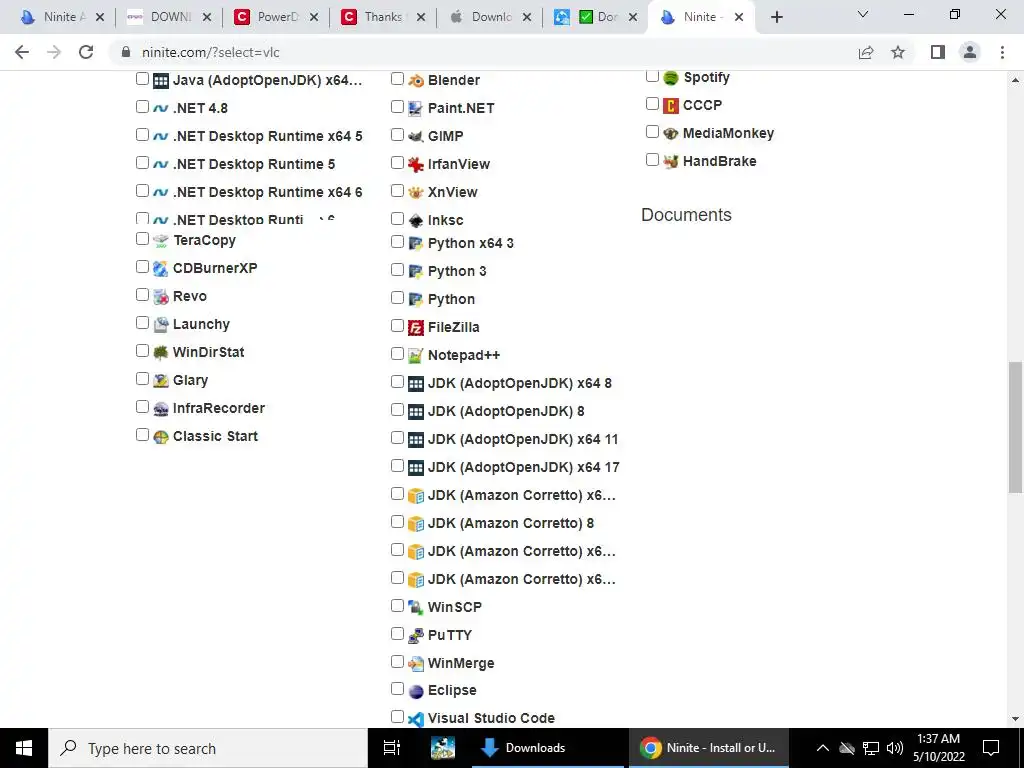Check the Spotify checkbox
Image resolution: width=1024 pixels, height=768 pixels.
pos(652,76)
